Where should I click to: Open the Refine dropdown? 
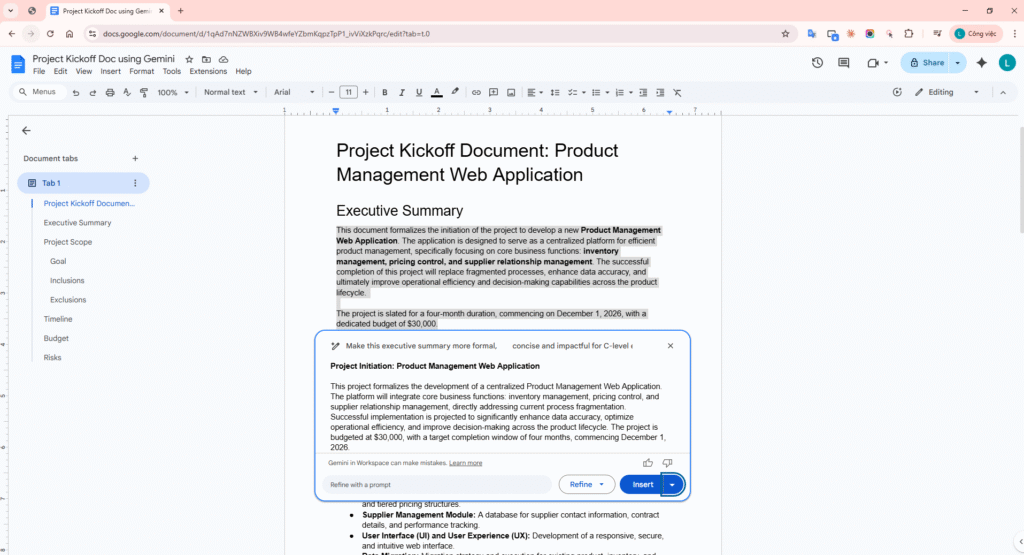click(586, 485)
